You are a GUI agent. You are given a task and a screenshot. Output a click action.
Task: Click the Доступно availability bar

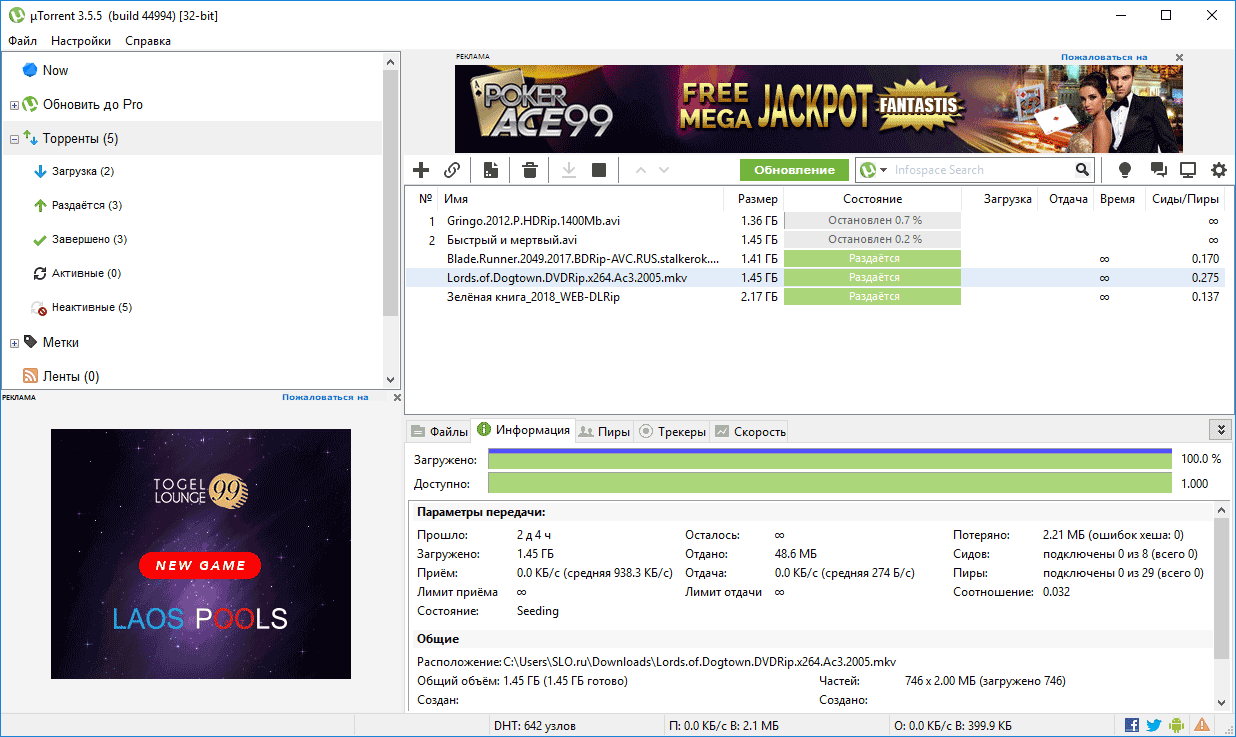click(x=830, y=483)
